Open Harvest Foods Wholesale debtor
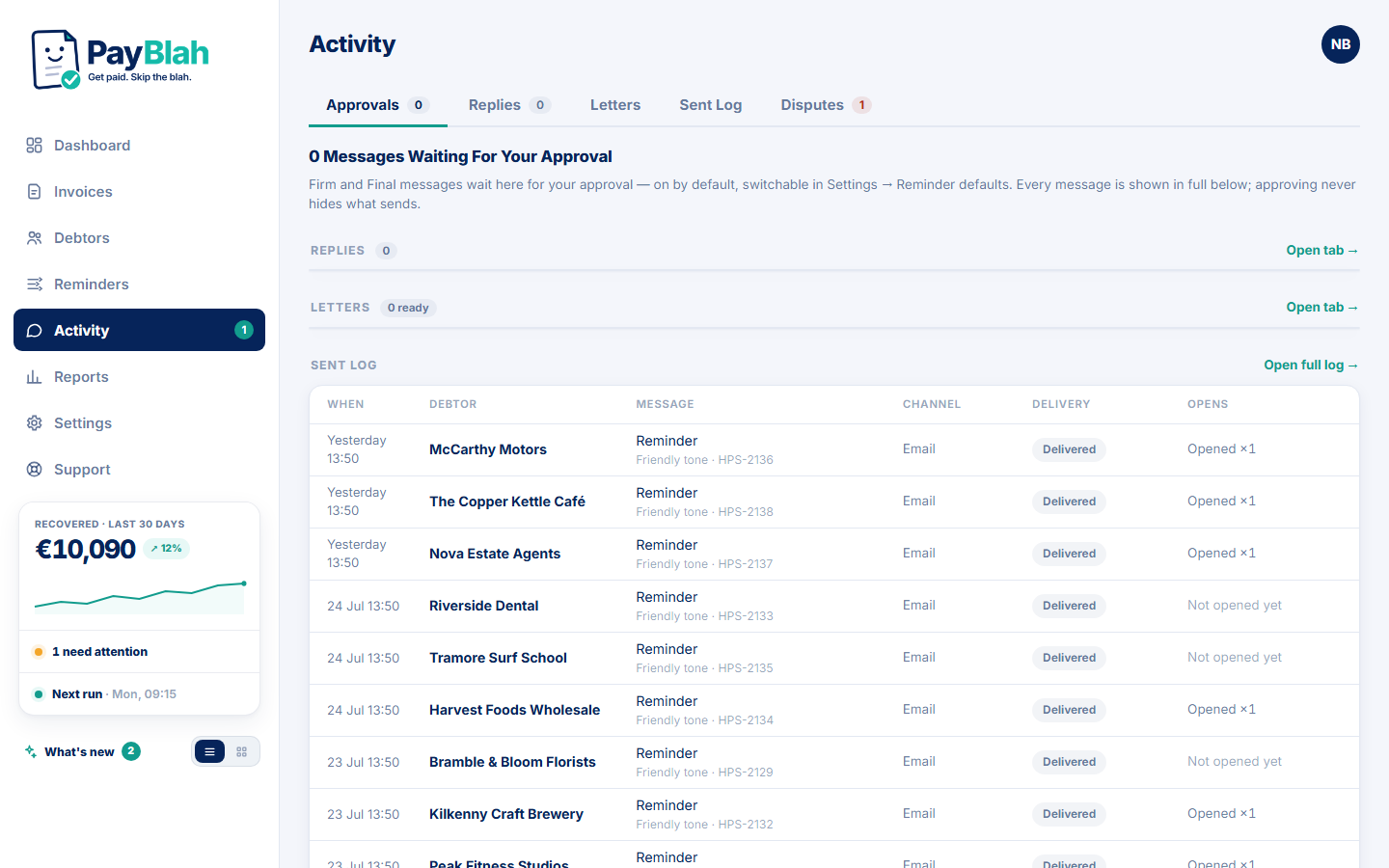The height and width of the screenshot is (868, 1389). (515, 710)
